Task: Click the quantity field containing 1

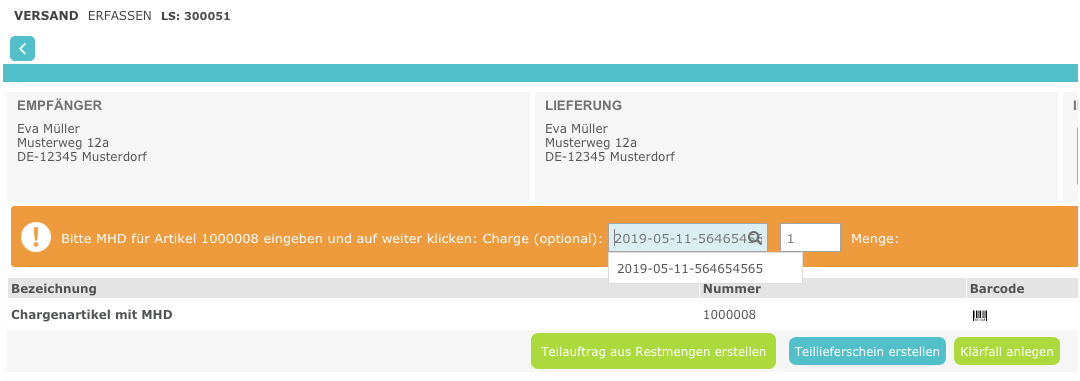Action: 810,238
